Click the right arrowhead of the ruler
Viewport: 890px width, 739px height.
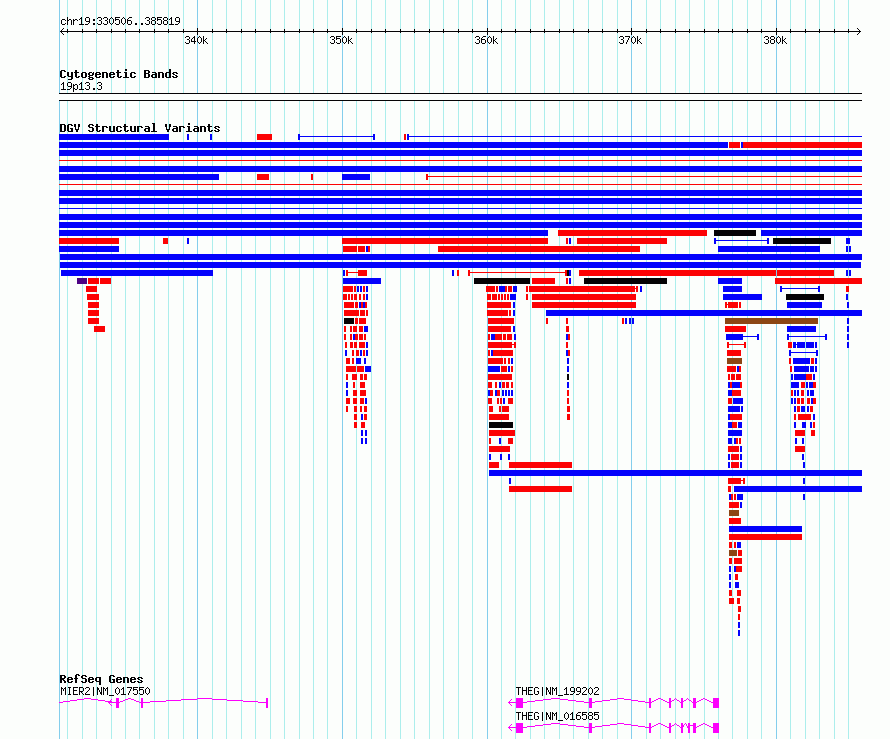click(x=859, y=31)
